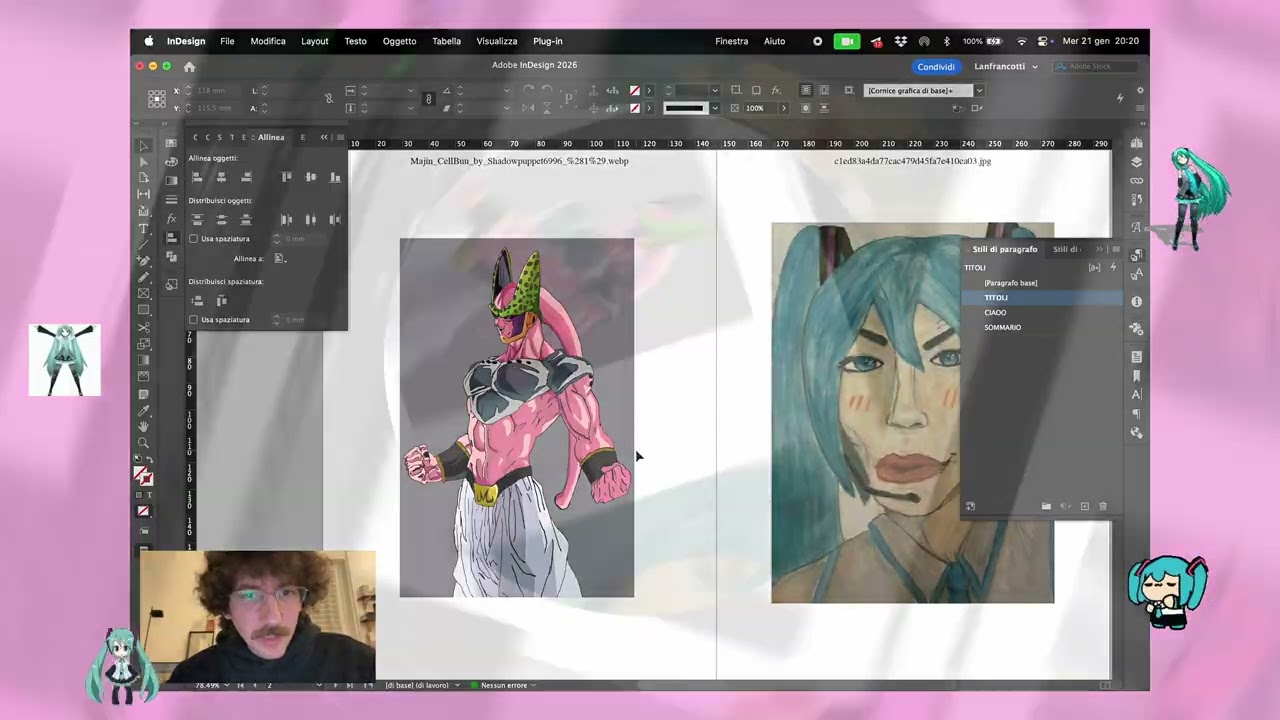1280x720 pixels.
Task: Create new style group folder icon
Action: (1046, 507)
